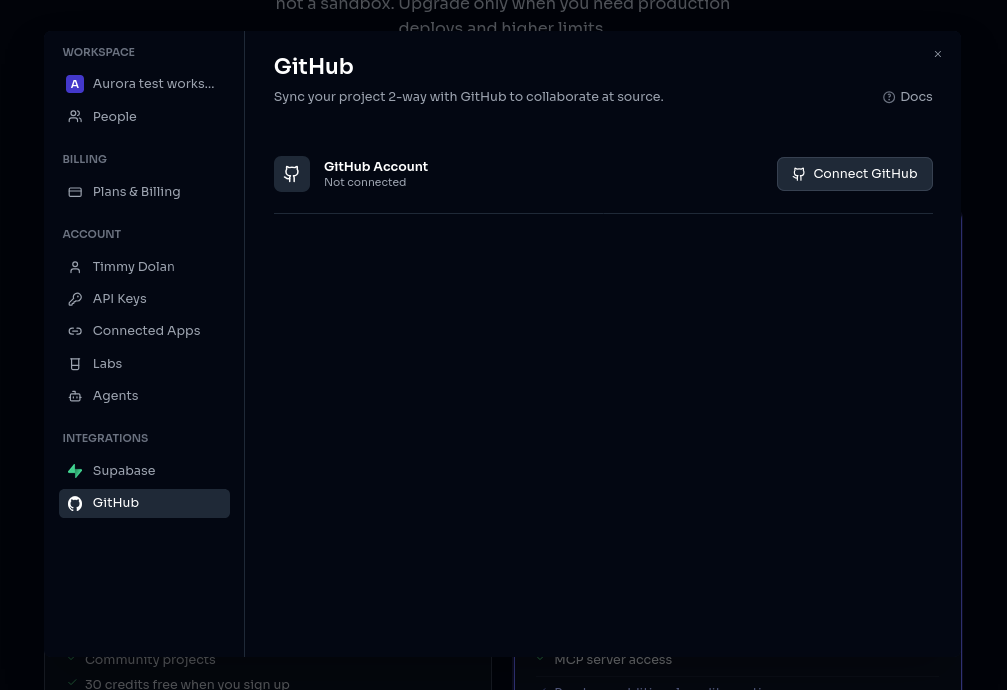Click the help circle icon beside Docs
Screen dimensions: 1007x690
pos(889,97)
